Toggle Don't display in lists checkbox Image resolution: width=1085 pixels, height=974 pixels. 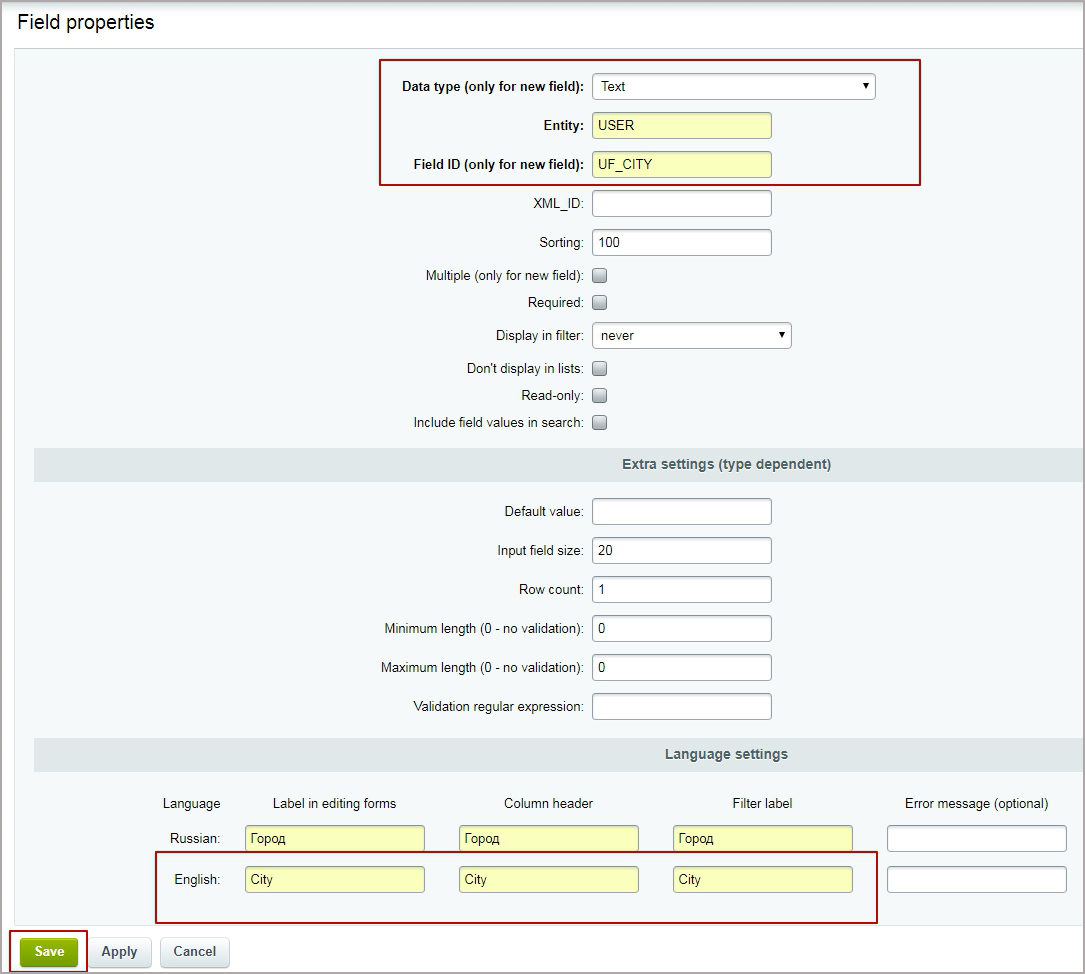coord(600,368)
